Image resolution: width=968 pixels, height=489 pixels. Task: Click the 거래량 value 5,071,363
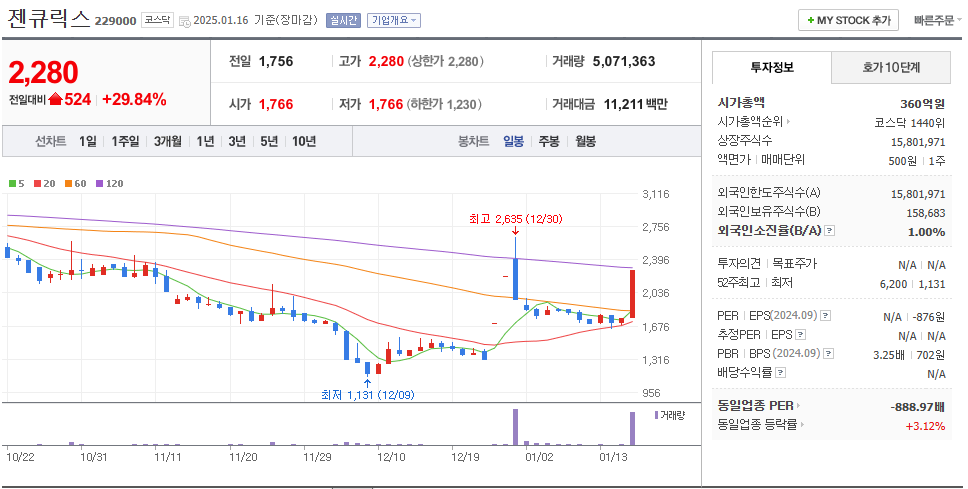click(624, 61)
